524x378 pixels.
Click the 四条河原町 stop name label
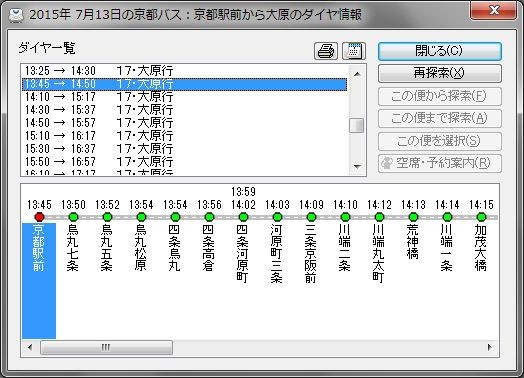tap(243, 254)
